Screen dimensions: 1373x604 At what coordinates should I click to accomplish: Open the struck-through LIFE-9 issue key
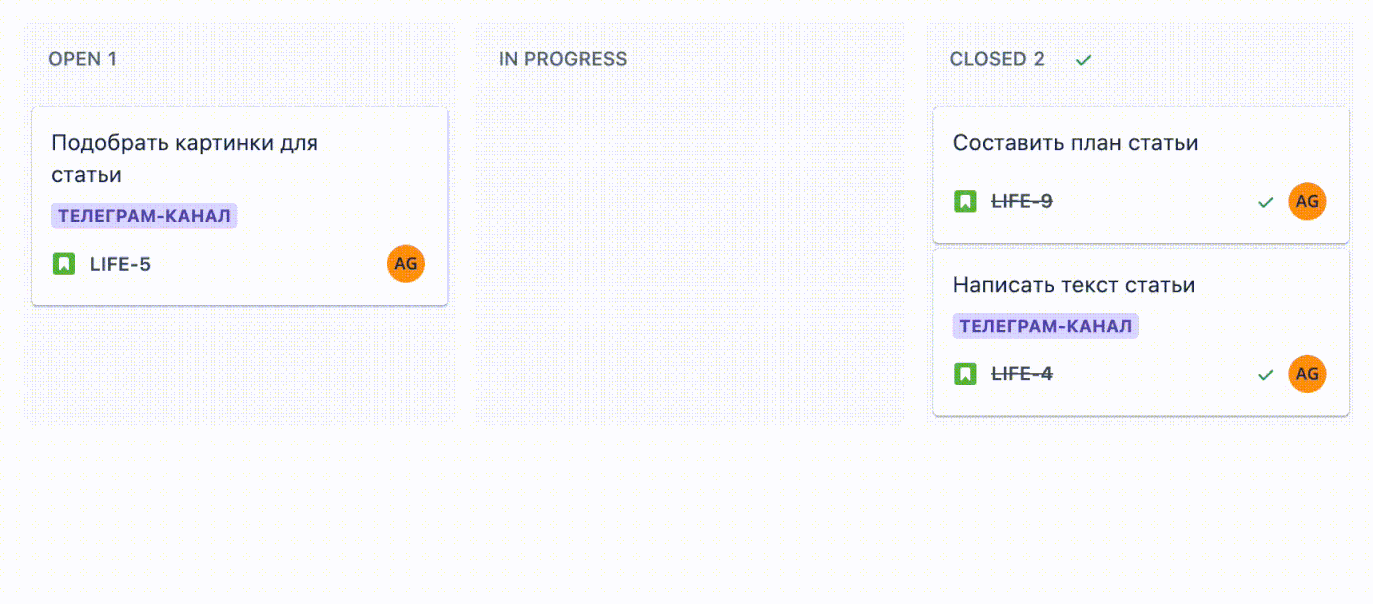click(1021, 201)
